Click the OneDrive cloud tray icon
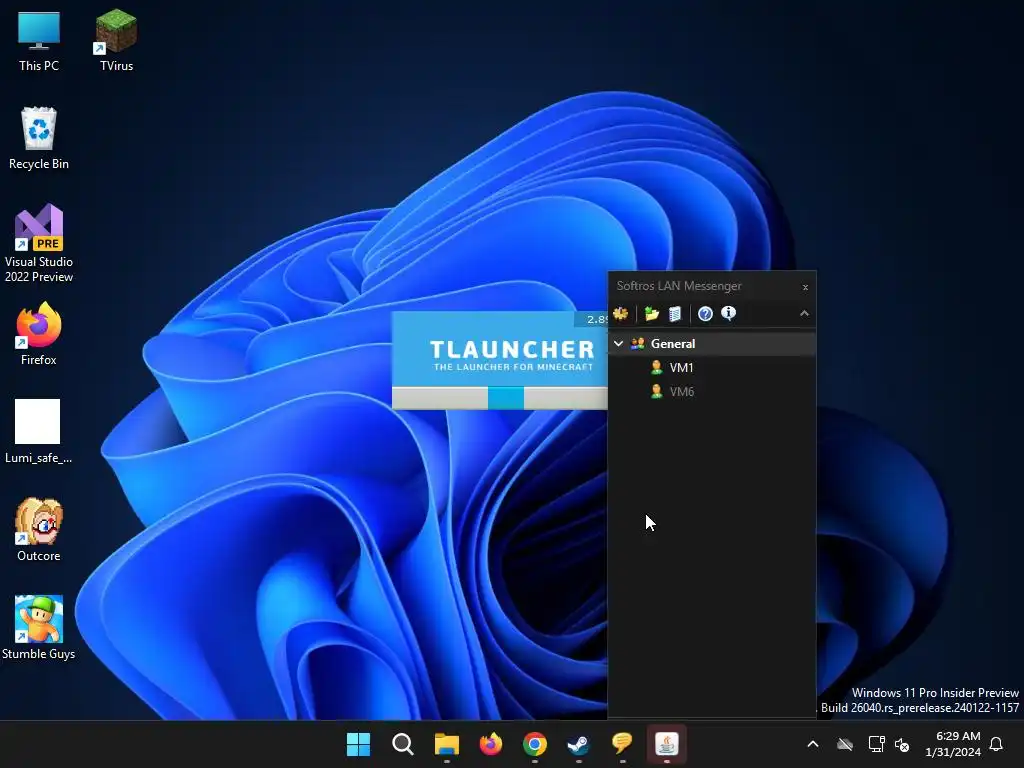The height and width of the screenshot is (768, 1024). coord(845,744)
